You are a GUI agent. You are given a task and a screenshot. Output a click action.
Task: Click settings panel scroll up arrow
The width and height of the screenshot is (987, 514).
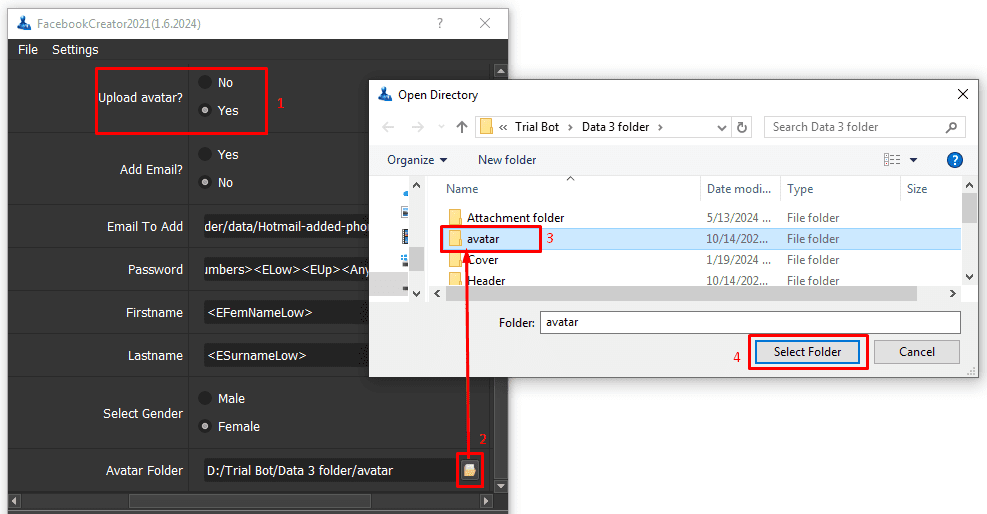point(500,70)
